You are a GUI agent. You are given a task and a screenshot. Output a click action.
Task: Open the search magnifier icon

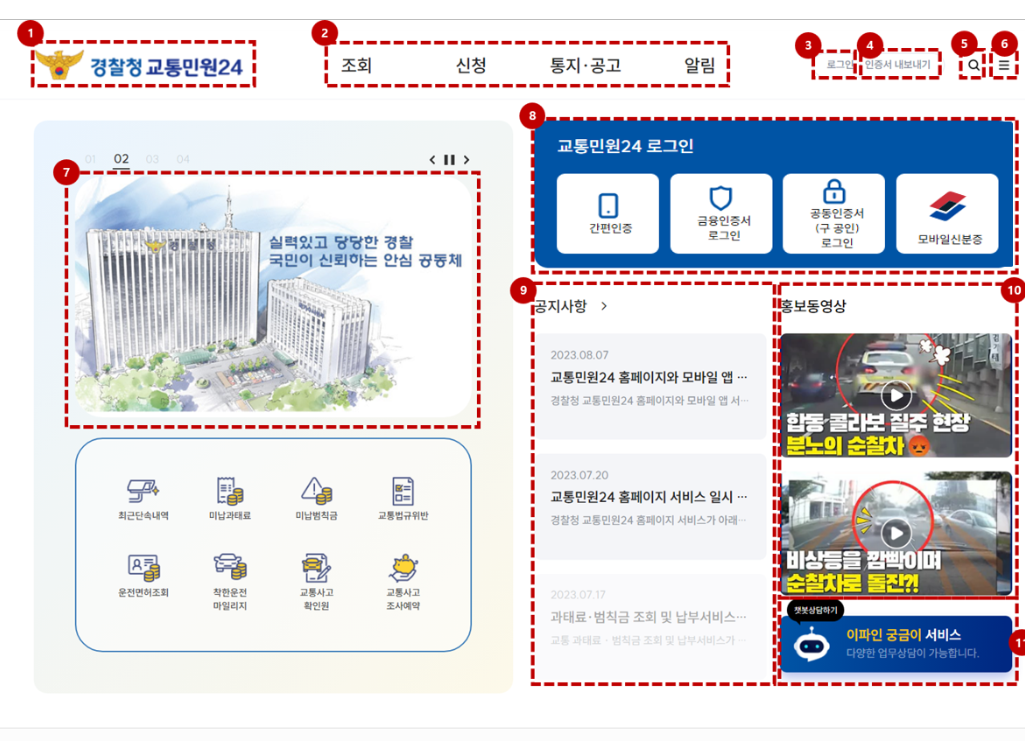[973, 65]
